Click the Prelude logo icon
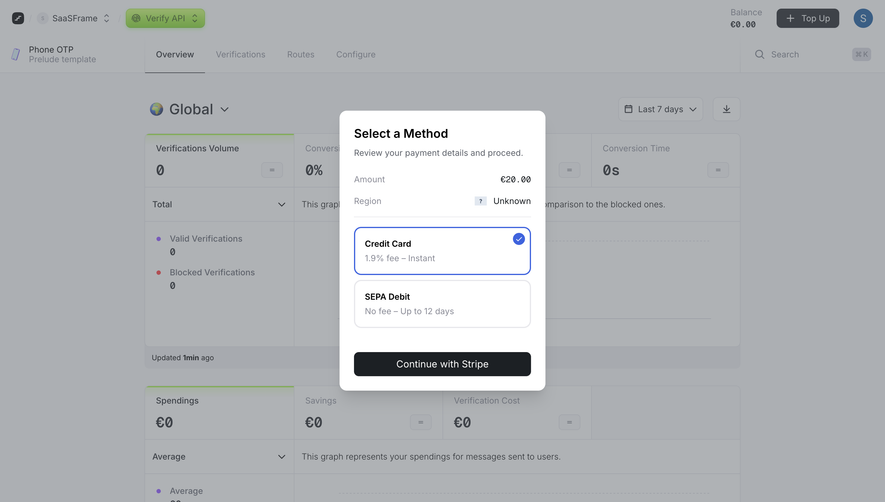 point(18,18)
